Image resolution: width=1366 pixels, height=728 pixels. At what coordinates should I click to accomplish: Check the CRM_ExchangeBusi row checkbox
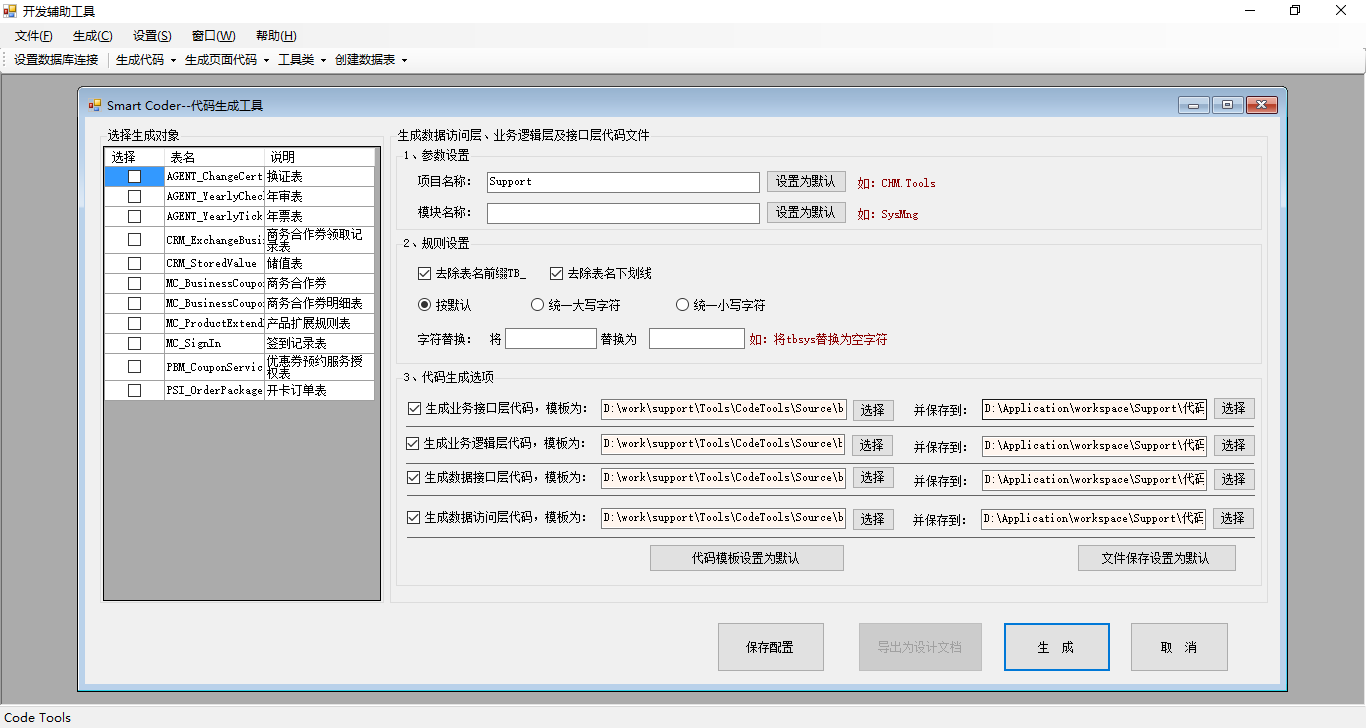(x=134, y=240)
